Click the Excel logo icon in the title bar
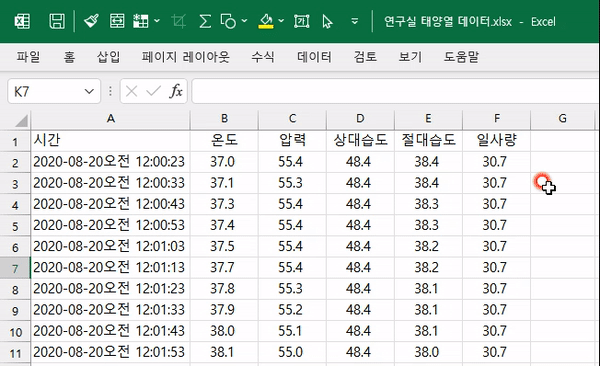This screenshot has width=600, height=366. click(x=22, y=21)
